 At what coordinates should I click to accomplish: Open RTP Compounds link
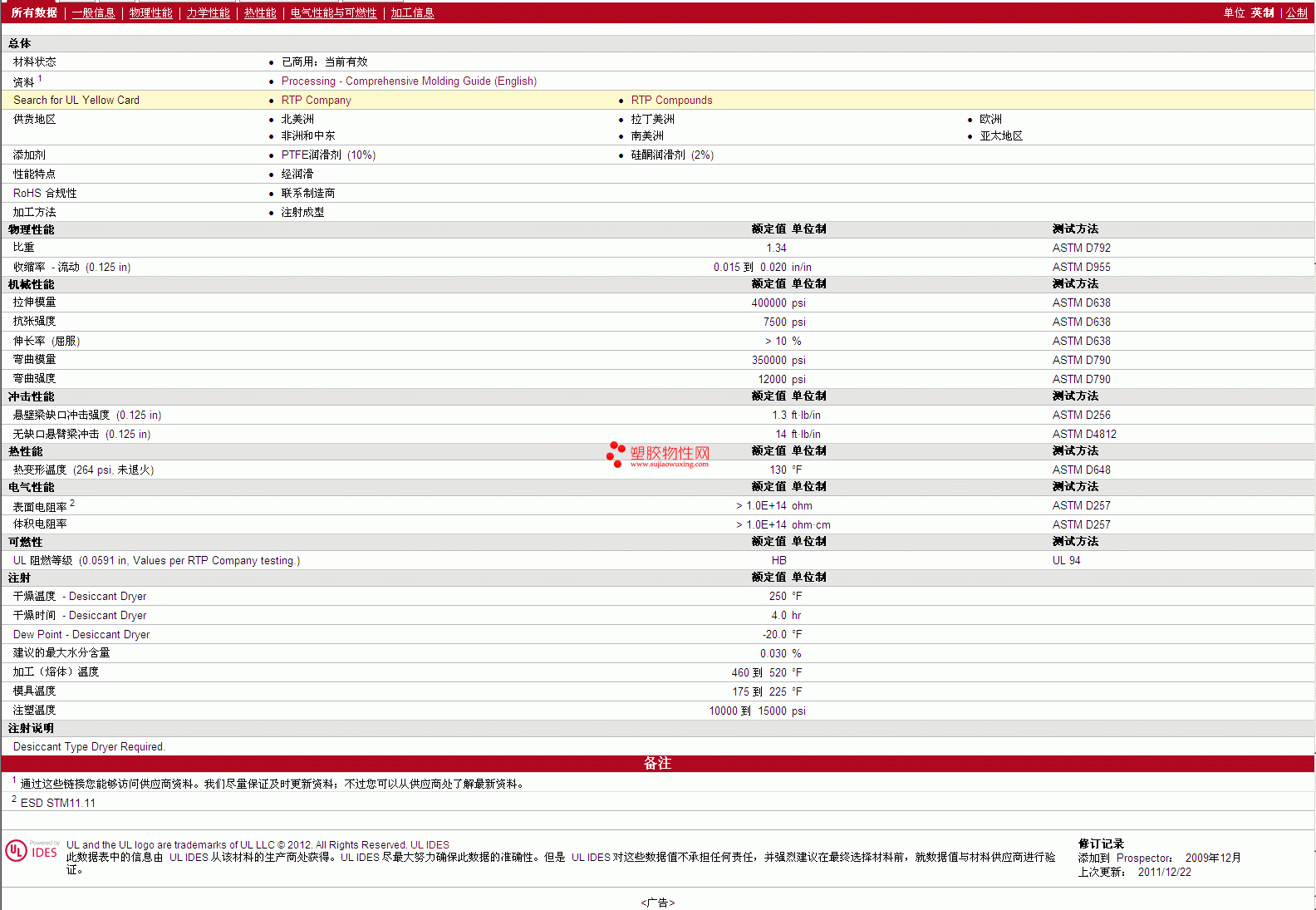671,101
